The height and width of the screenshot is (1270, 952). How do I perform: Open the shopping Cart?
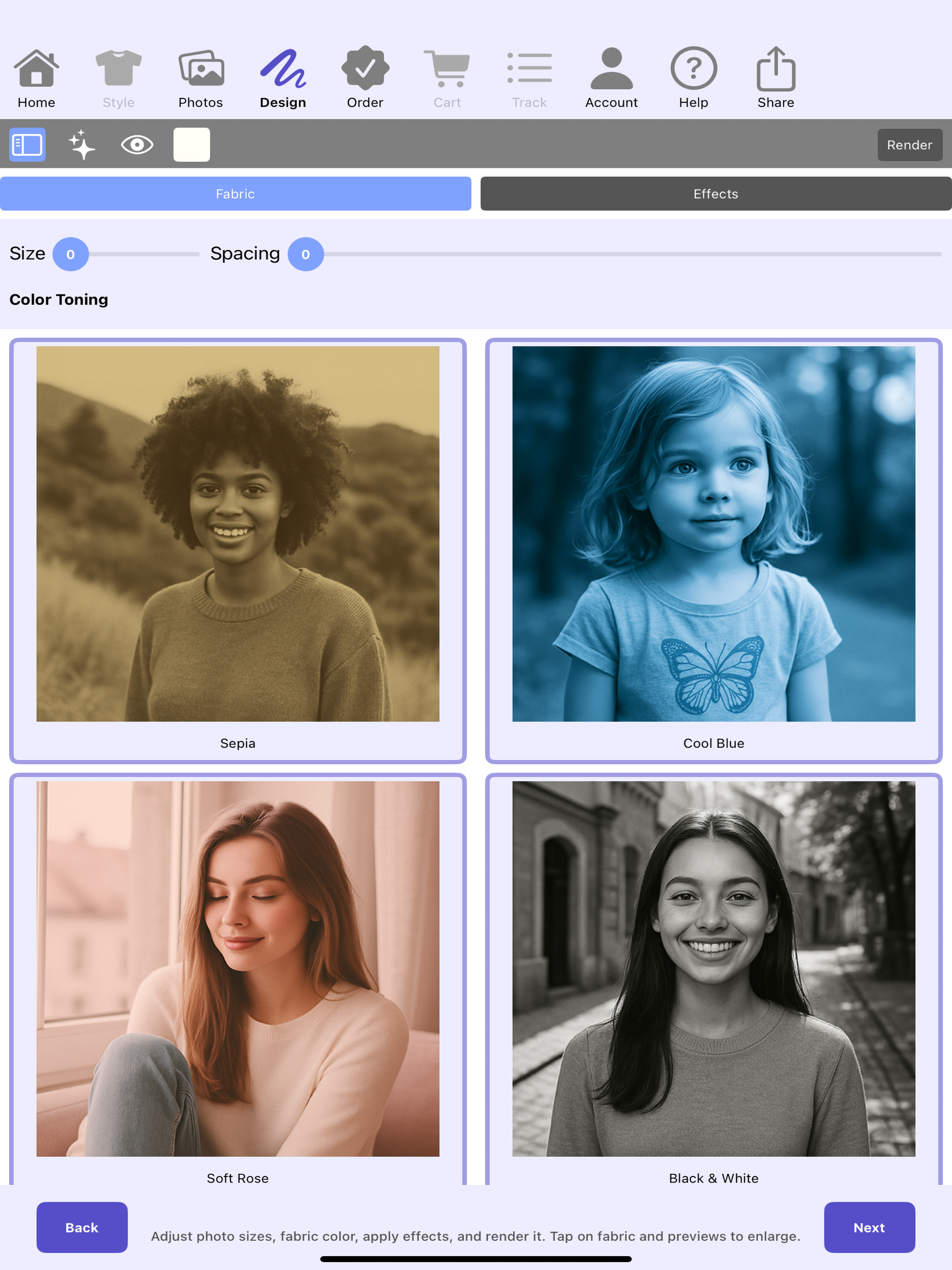click(x=447, y=78)
